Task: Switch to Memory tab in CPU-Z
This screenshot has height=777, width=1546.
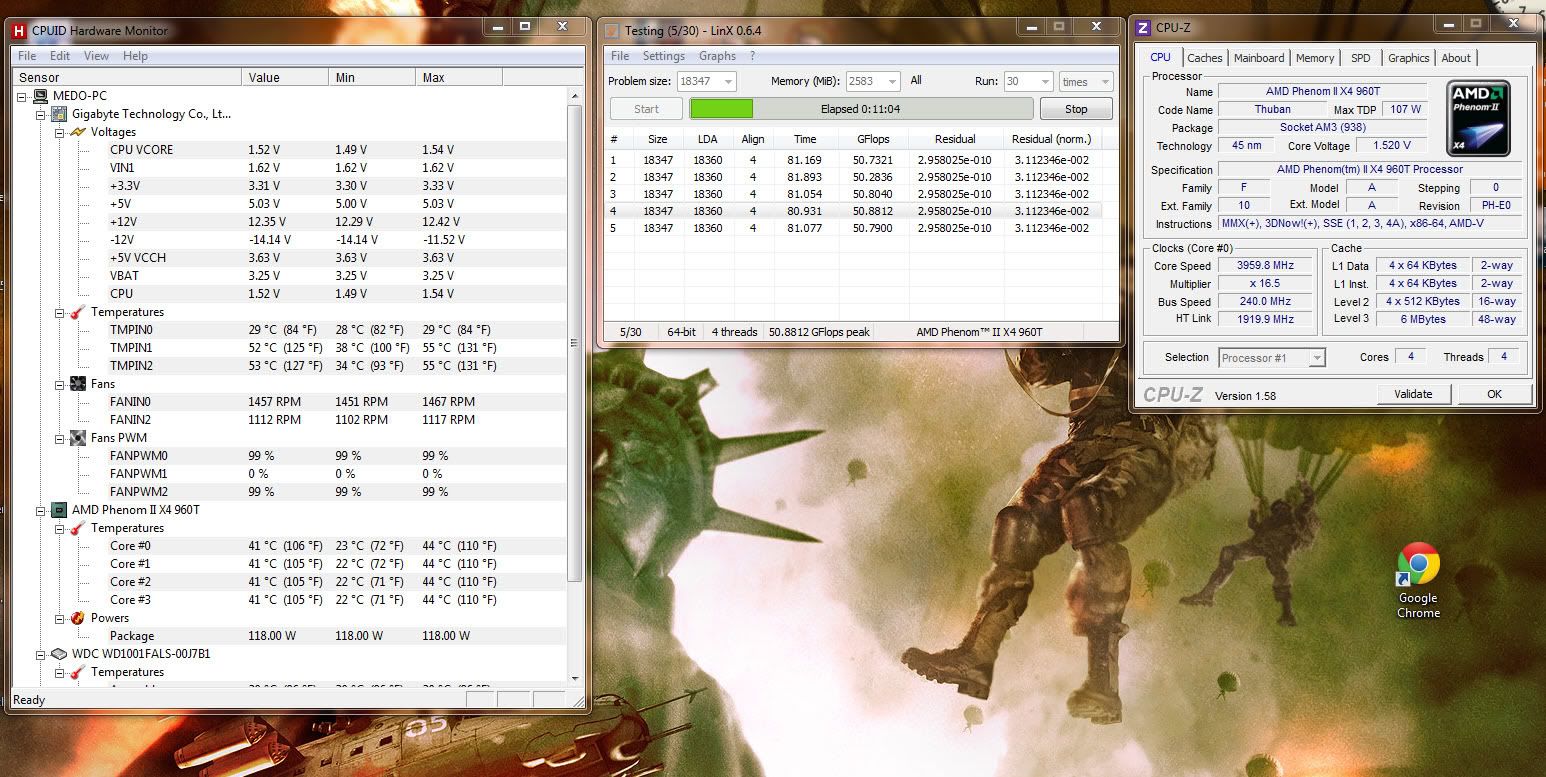Action: pyautogui.click(x=1315, y=58)
